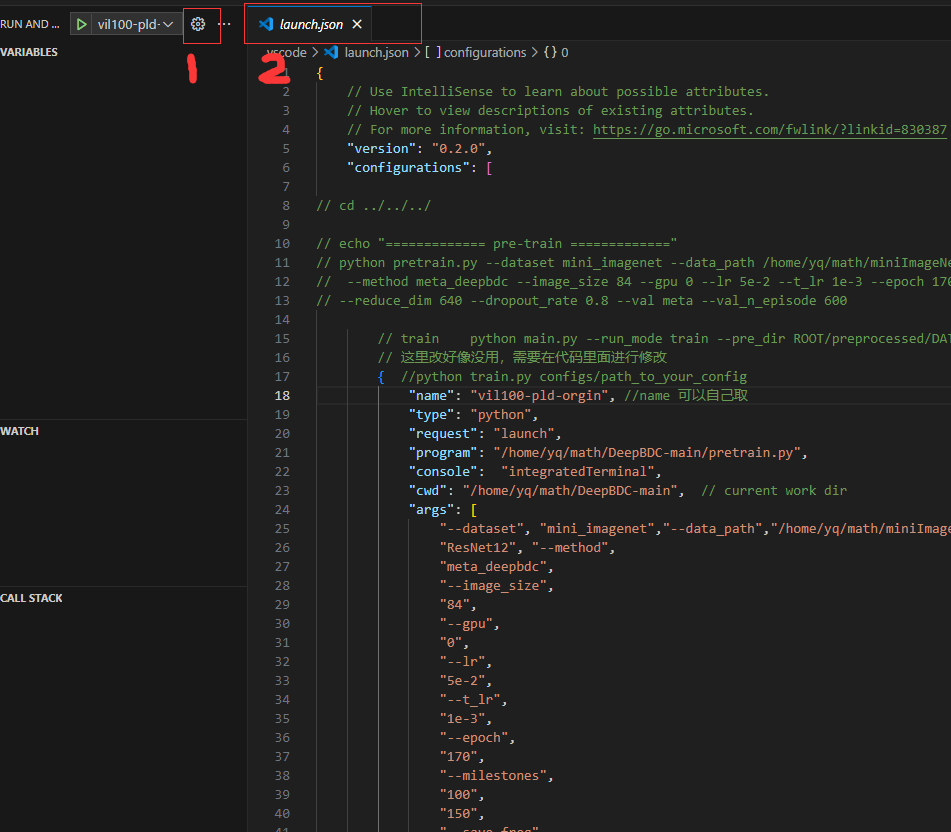Click the RUN AND DEBUG panel title
Image resolution: width=951 pixels, height=832 pixels.
coord(30,24)
